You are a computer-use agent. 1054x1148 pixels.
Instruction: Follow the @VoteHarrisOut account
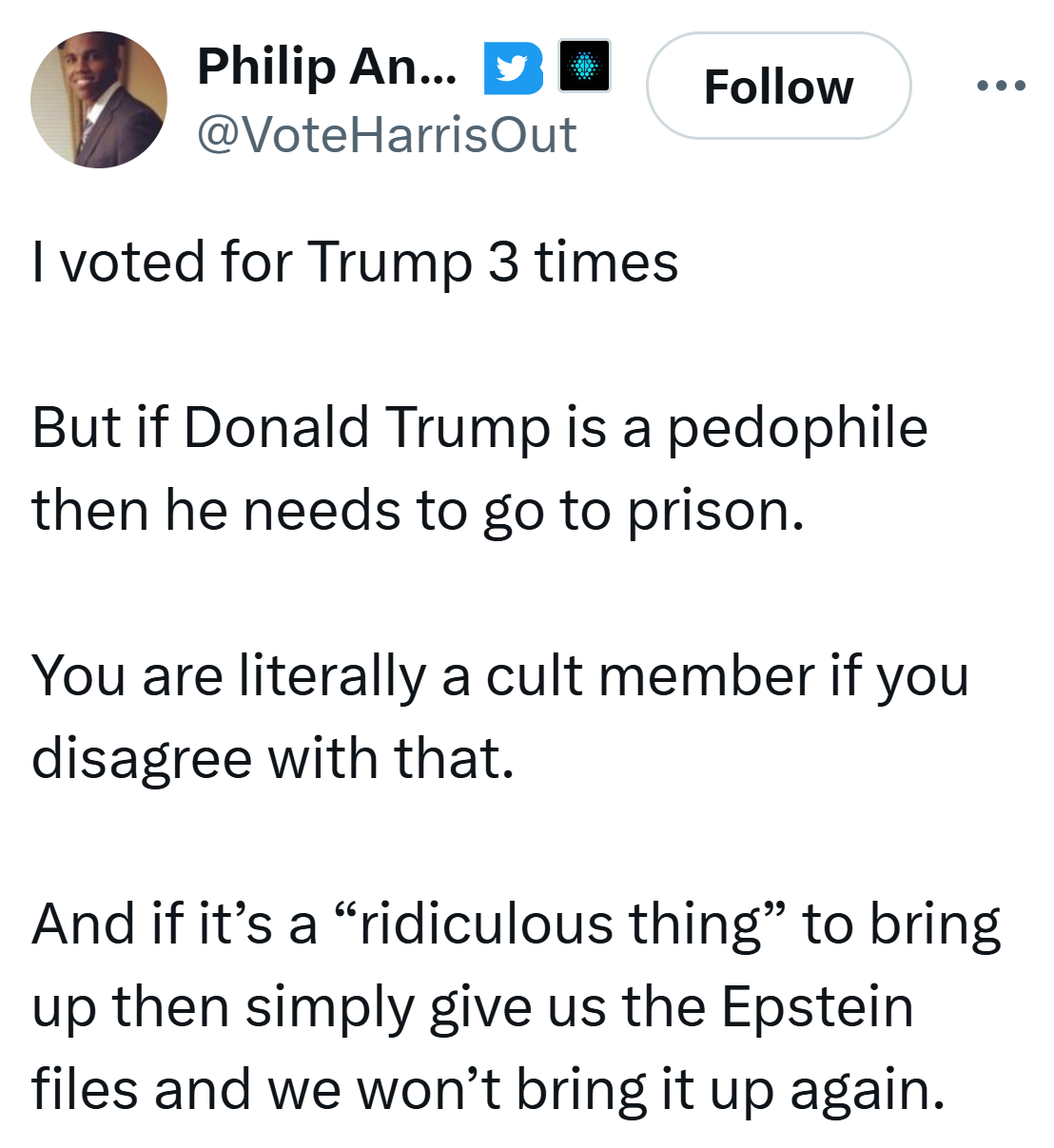(778, 87)
